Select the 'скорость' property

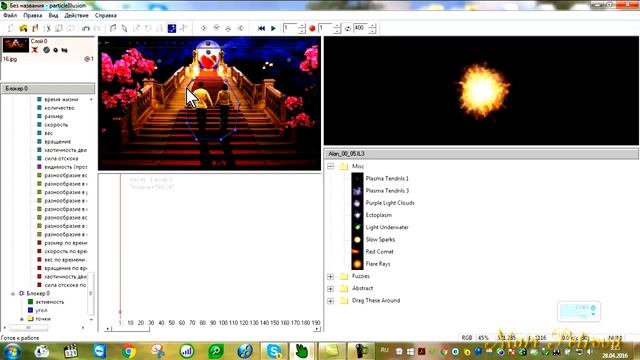click(x=56, y=124)
